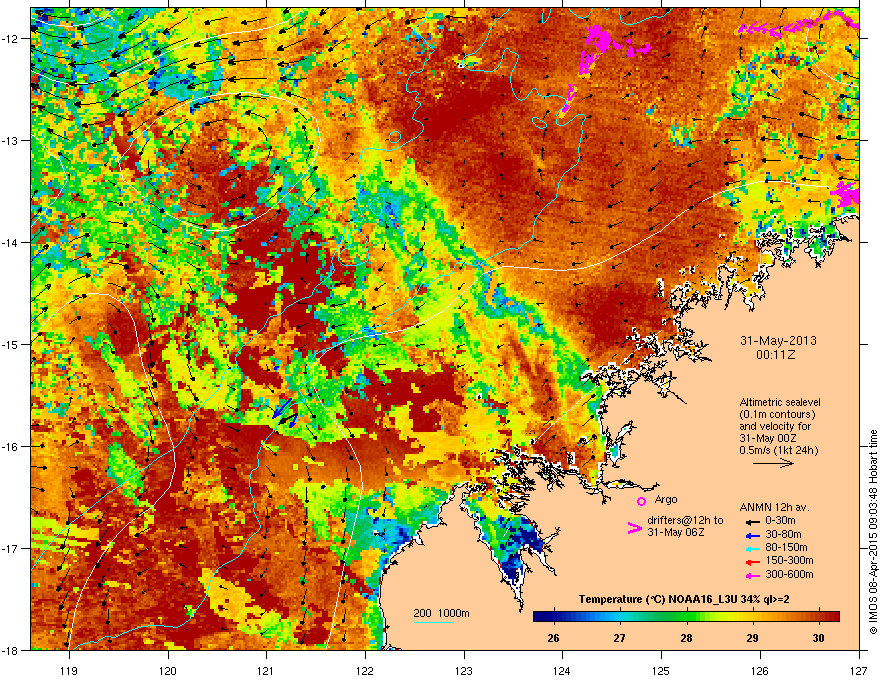The height and width of the screenshot is (680, 880).
Task: Click the dark red end of temperature colorbar
Action: [x=833, y=616]
